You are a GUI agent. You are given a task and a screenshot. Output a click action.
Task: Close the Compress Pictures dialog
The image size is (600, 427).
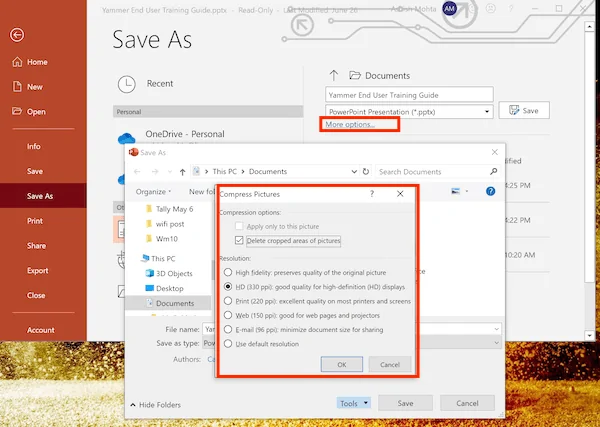[400, 194]
